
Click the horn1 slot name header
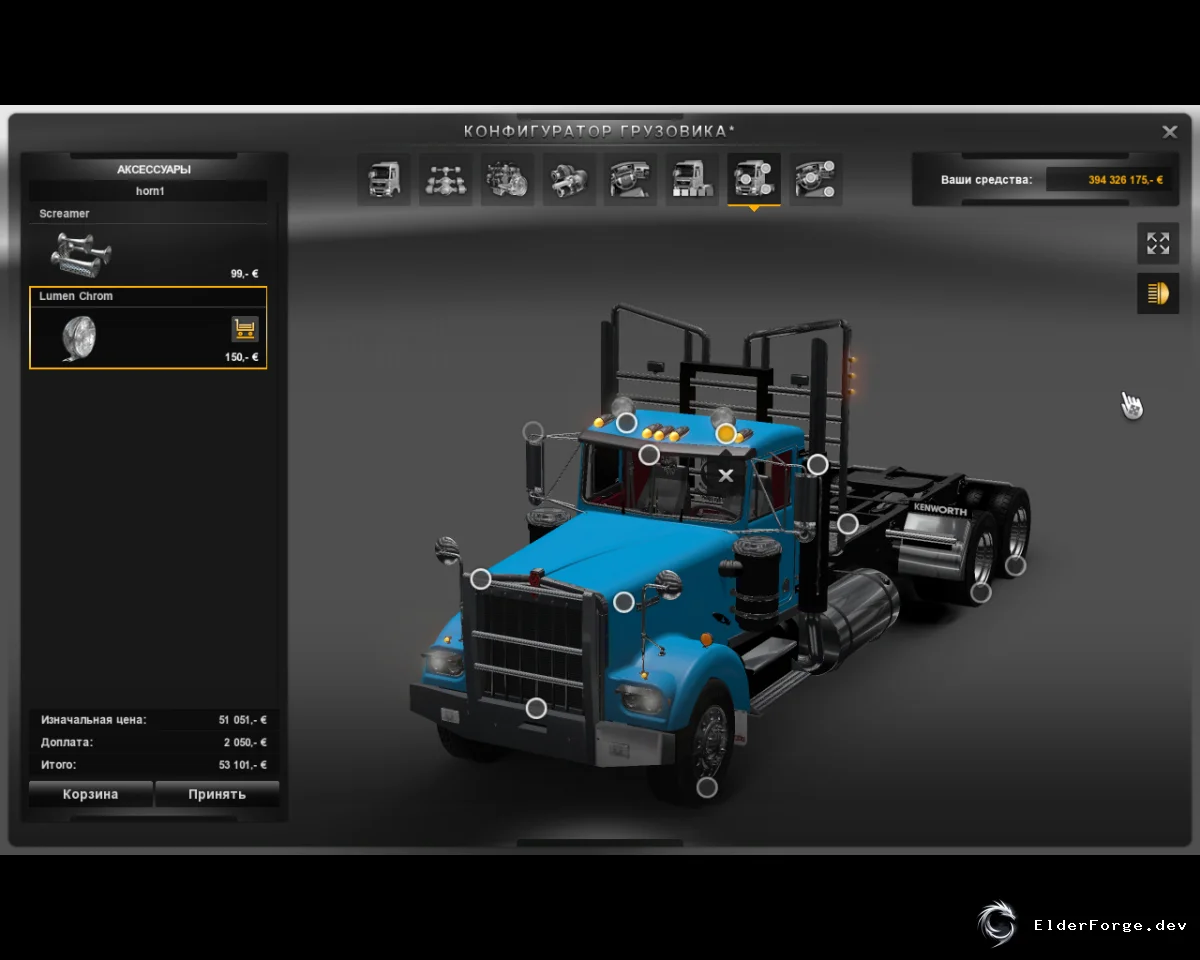(x=149, y=191)
